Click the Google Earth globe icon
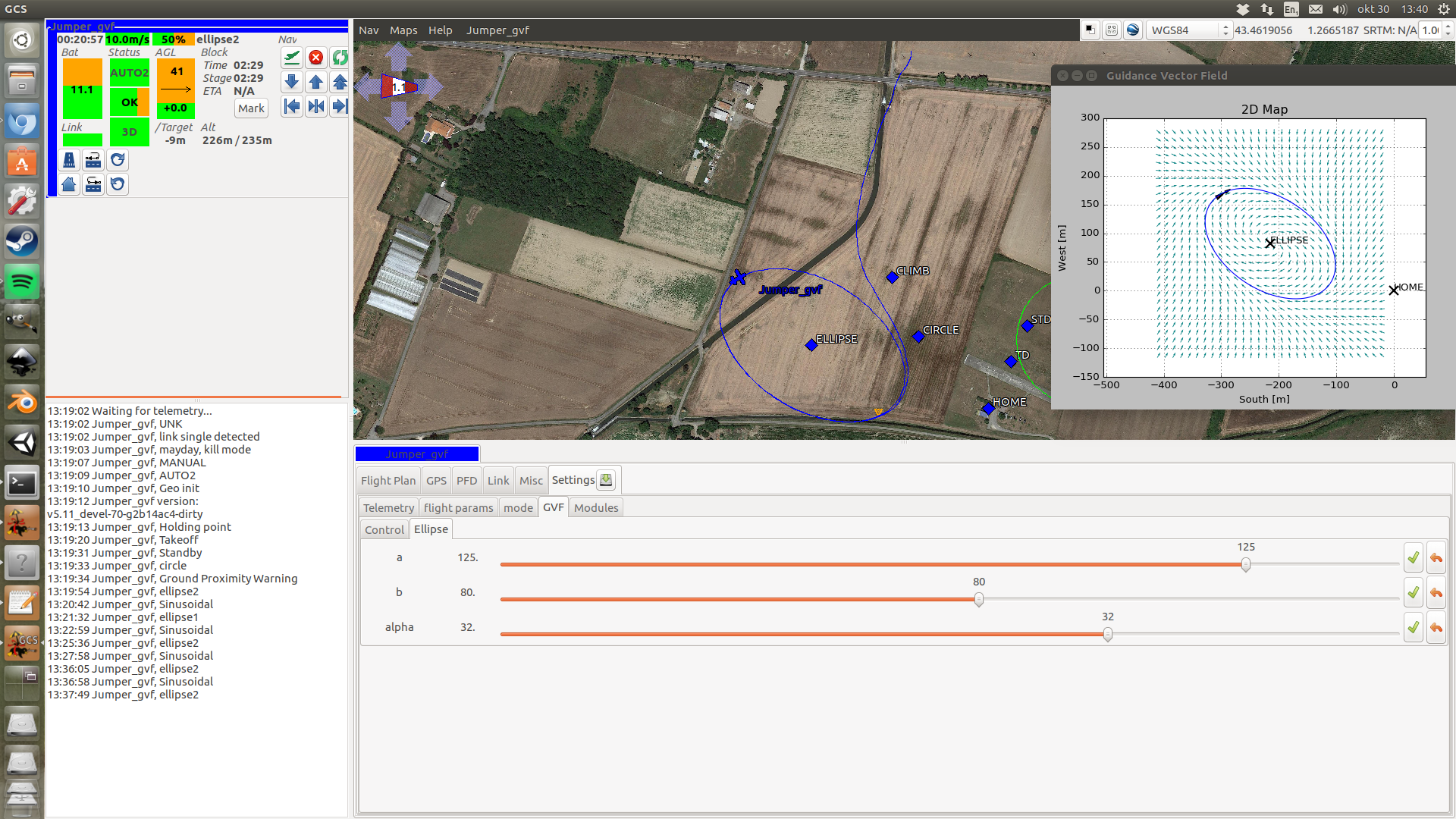The width and height of the screenshot is (1456, 819). [1133, 30]
